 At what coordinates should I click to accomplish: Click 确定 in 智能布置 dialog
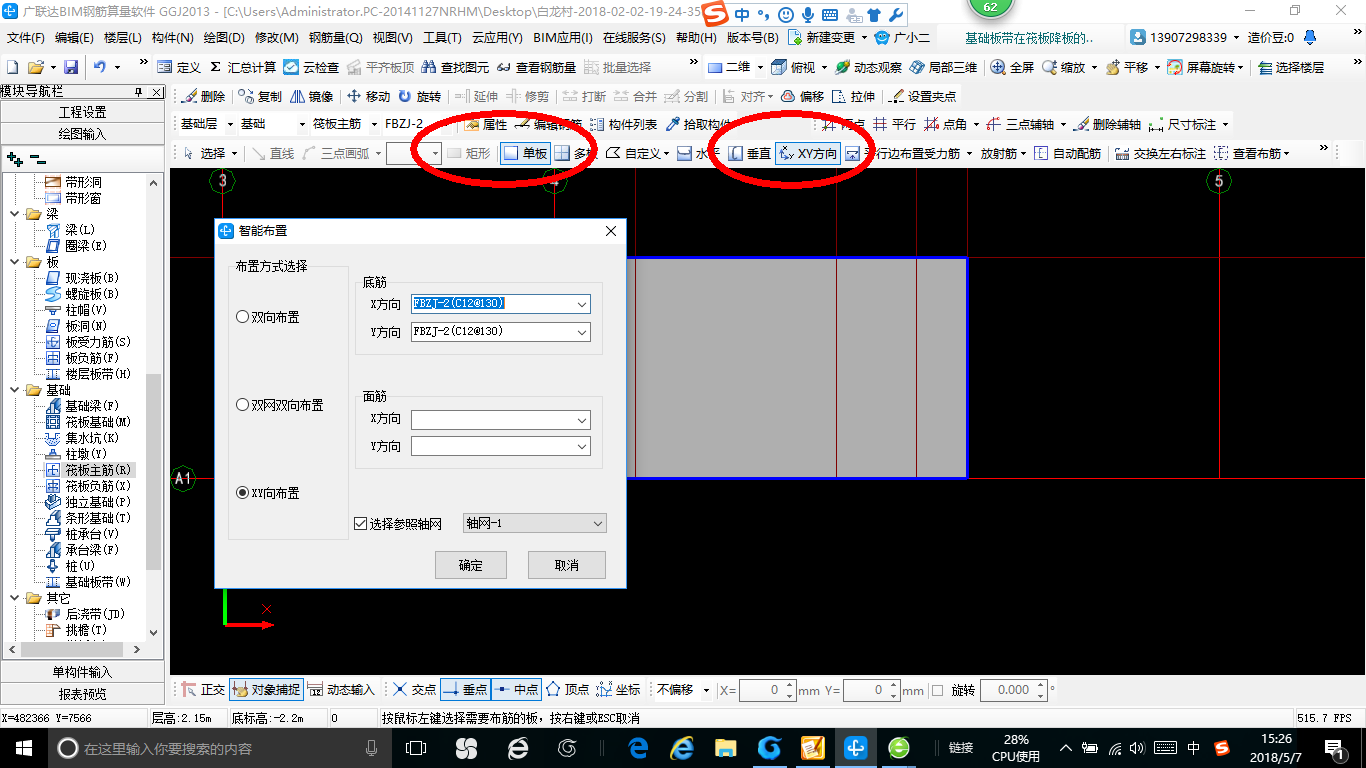click(471, 565)
